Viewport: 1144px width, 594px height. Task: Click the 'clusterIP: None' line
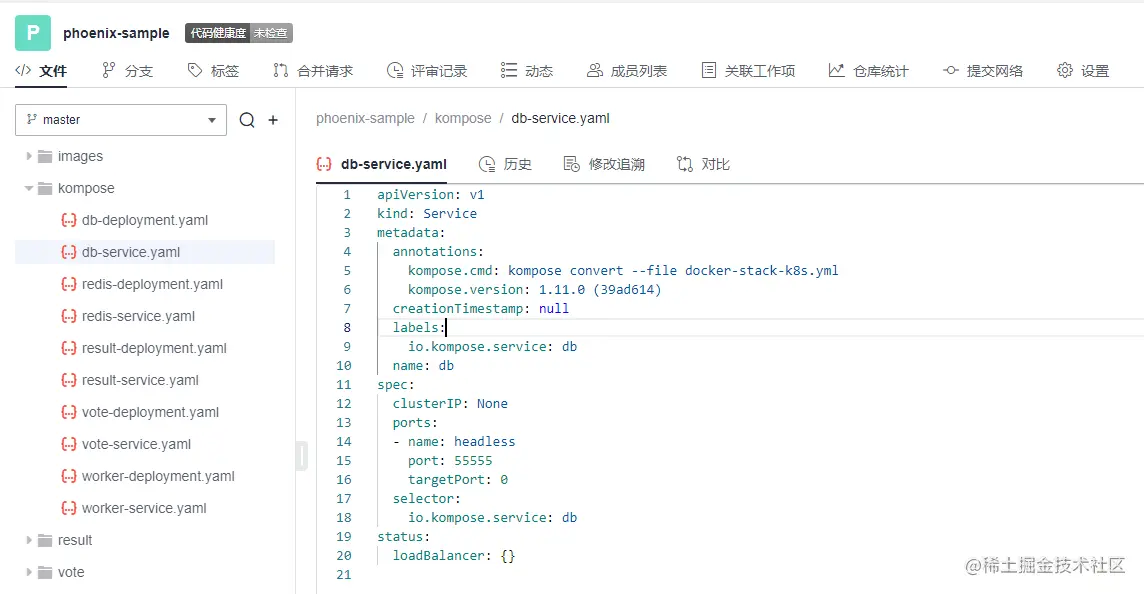[450, 404]
